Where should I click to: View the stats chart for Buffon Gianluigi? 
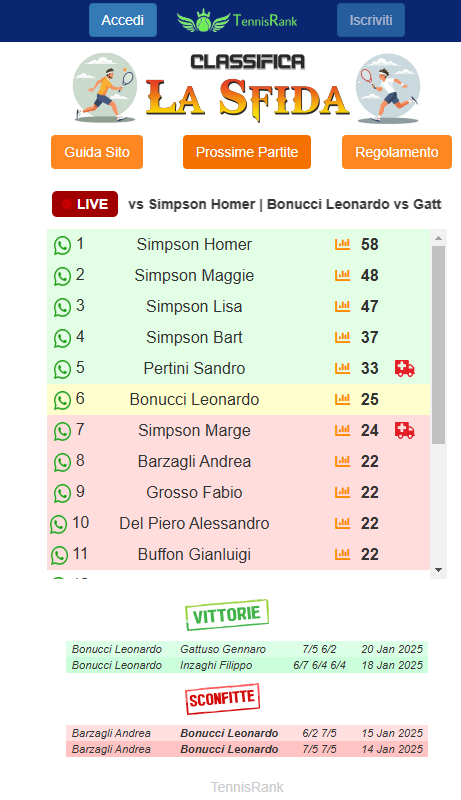coord(343,554)
